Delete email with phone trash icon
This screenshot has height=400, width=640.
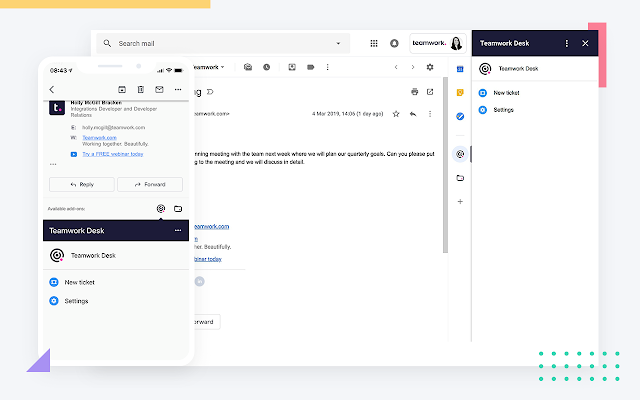[140, 89]
